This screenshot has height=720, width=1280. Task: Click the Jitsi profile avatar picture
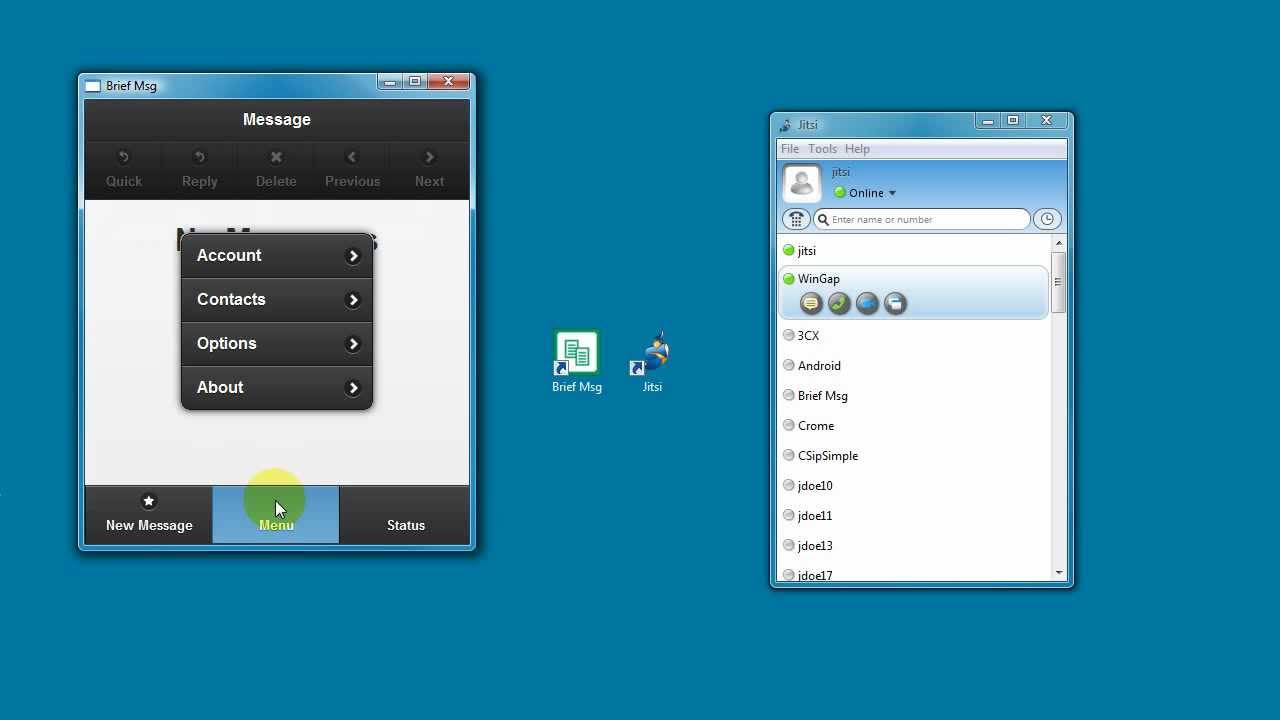(x=802, y=183)
